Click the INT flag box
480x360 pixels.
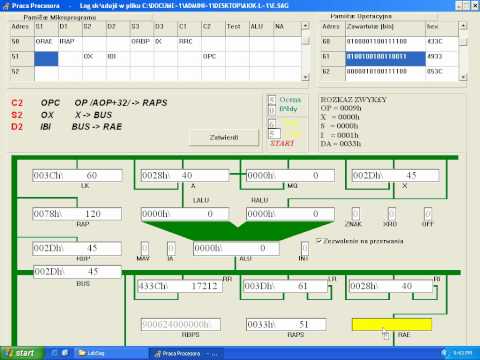pos(305,248)
